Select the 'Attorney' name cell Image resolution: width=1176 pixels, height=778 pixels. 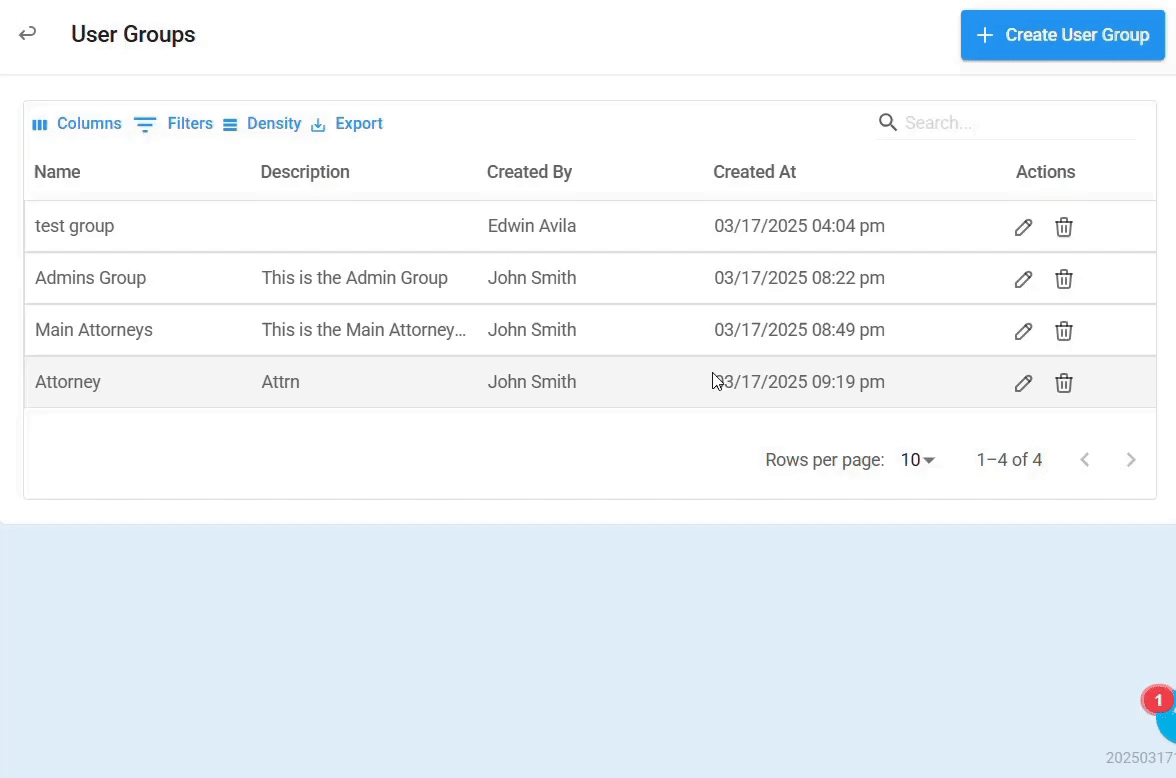[68, 382]
